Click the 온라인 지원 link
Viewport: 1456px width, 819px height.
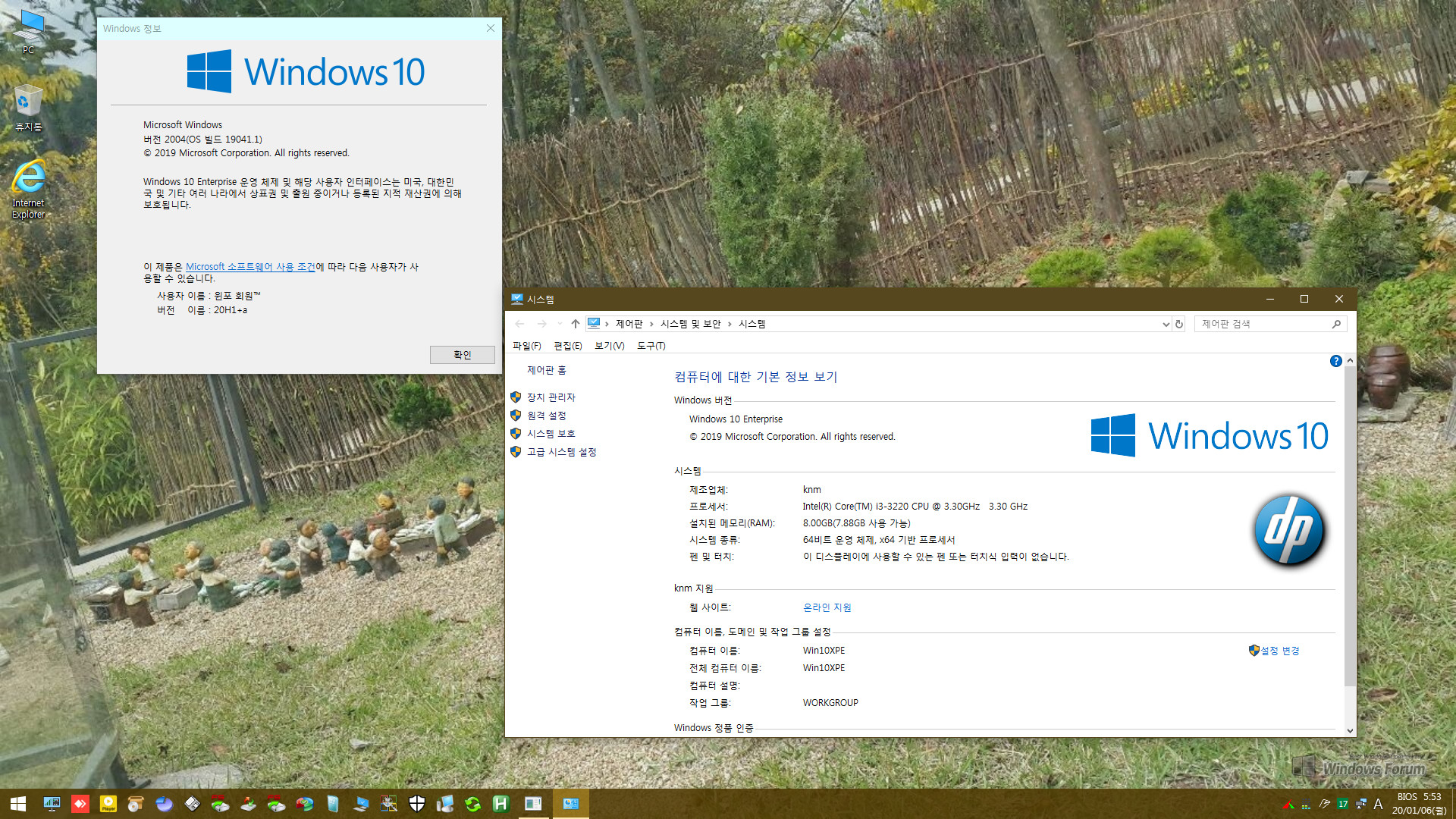827,607
